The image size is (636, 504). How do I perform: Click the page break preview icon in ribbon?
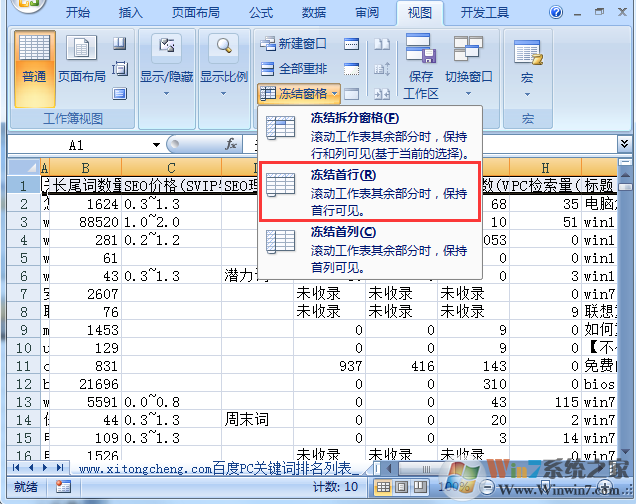coord(119,43)
